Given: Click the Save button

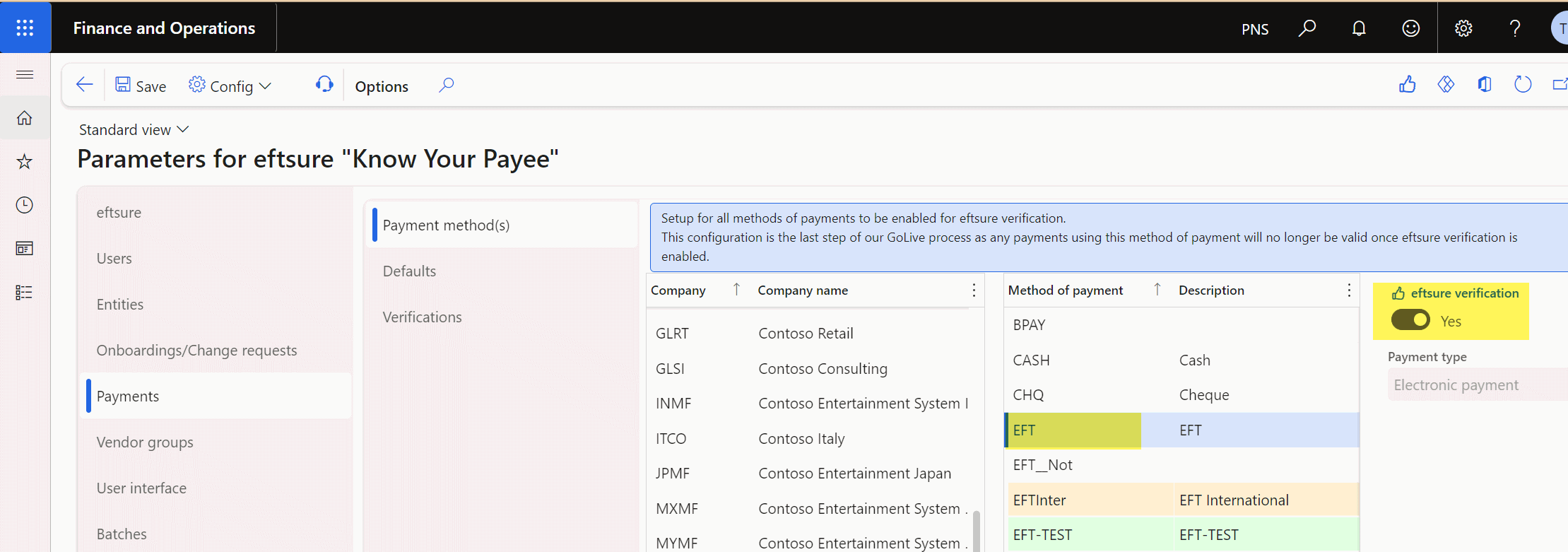Looking at the screenshot, I should [x=141, y=86].
